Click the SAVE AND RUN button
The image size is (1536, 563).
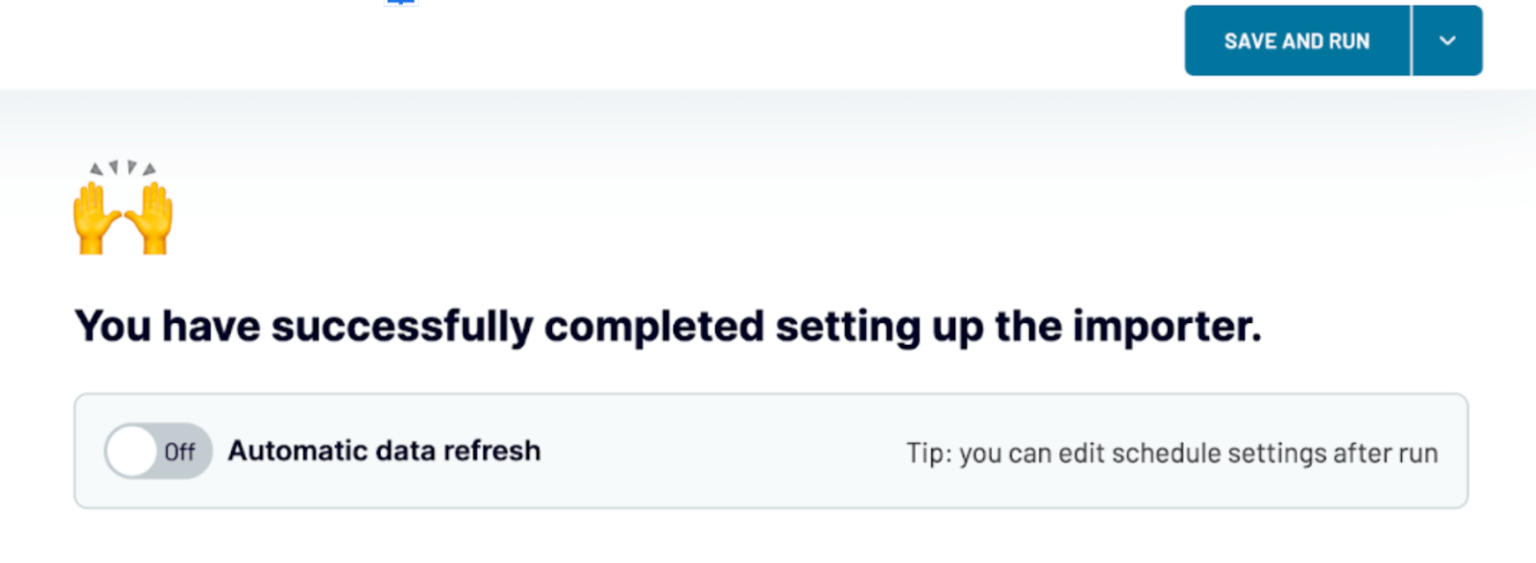(x=1297, y=41)
